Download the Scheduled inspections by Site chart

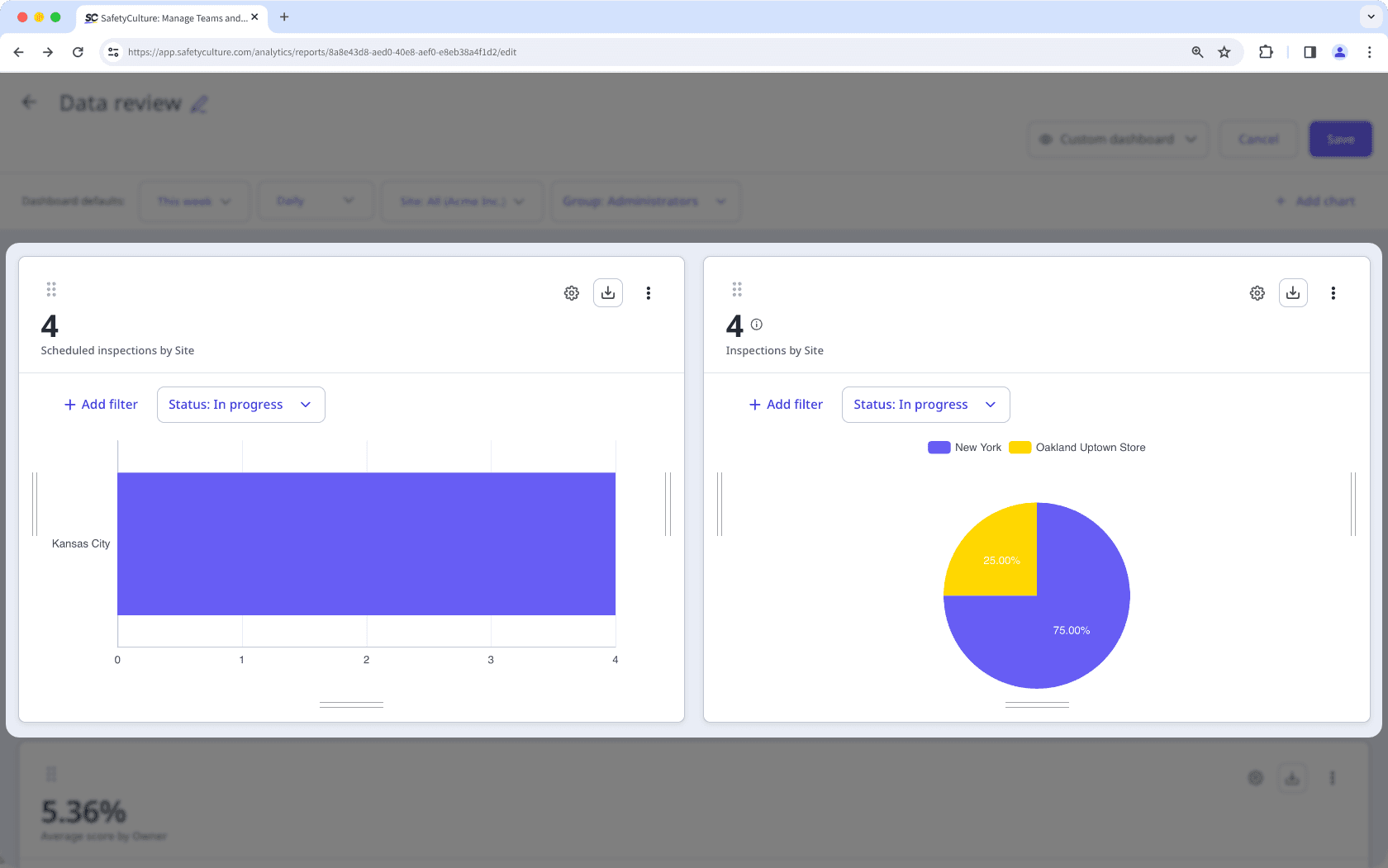pyautogui.click(x=608, y=292)
